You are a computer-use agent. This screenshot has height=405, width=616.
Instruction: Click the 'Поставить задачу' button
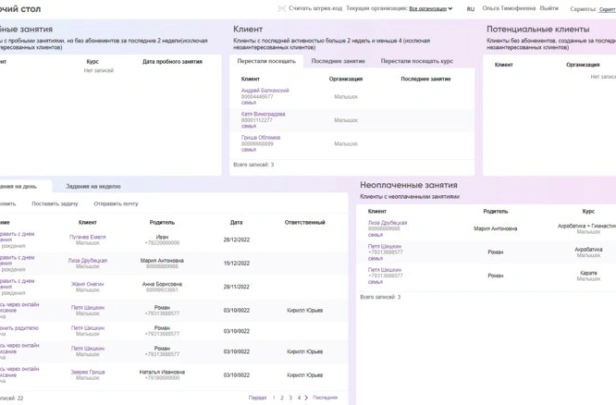tap(53, 203)
